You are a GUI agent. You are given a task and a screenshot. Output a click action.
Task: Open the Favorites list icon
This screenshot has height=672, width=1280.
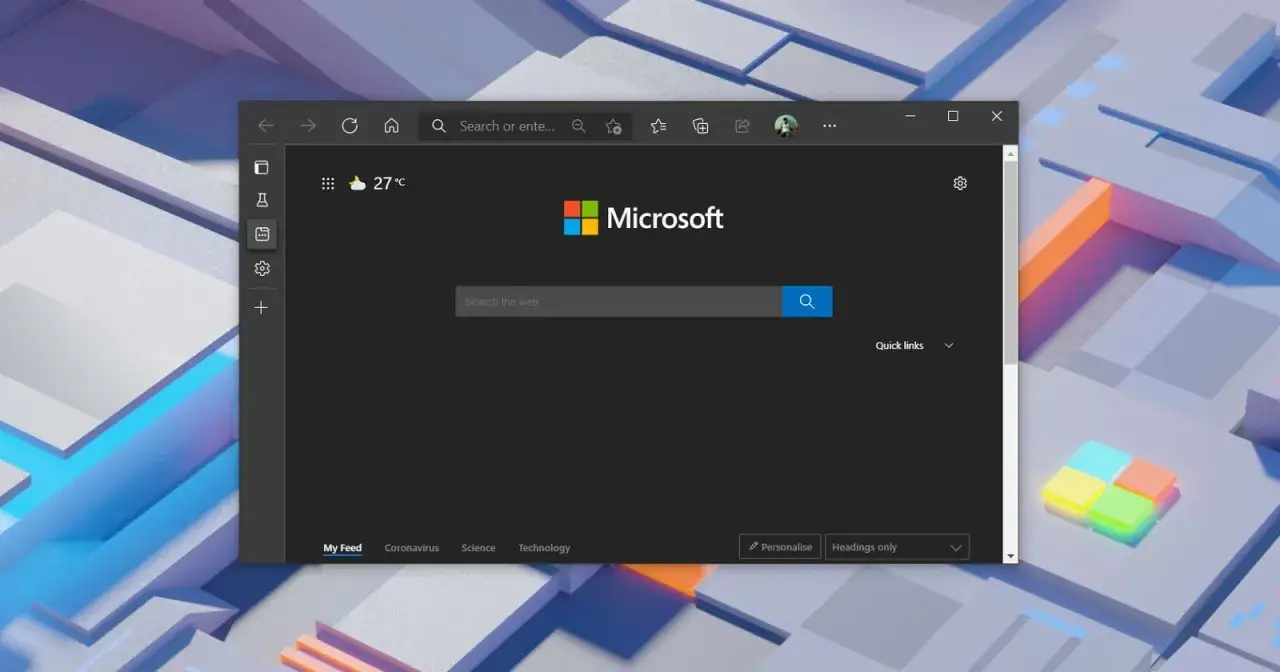click(x=658, y=126)
